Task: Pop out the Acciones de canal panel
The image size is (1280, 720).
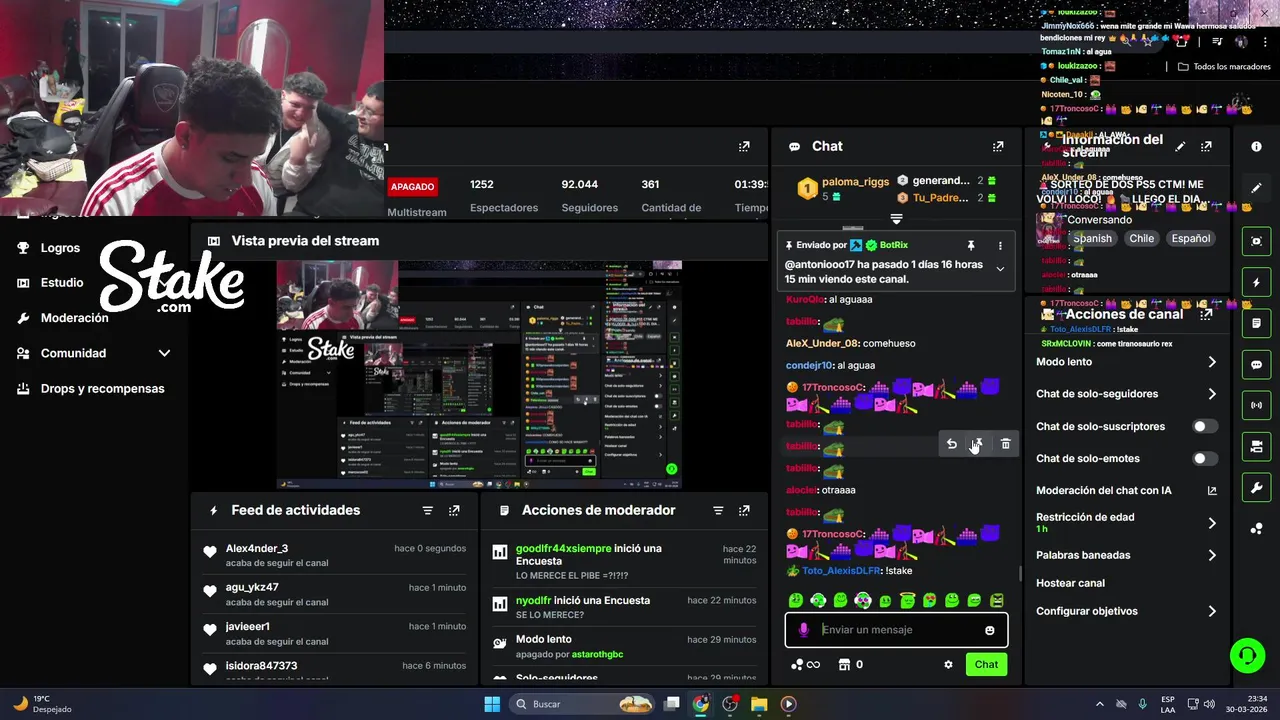Action: point(1206,314)
